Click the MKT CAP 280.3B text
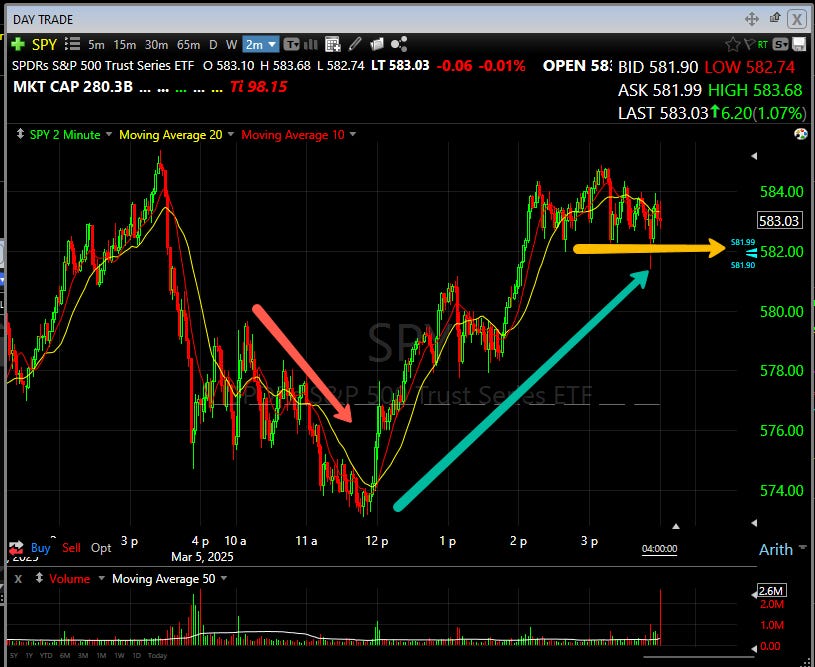This screenshot has height=667, width=815. click(x=73, y=86)
